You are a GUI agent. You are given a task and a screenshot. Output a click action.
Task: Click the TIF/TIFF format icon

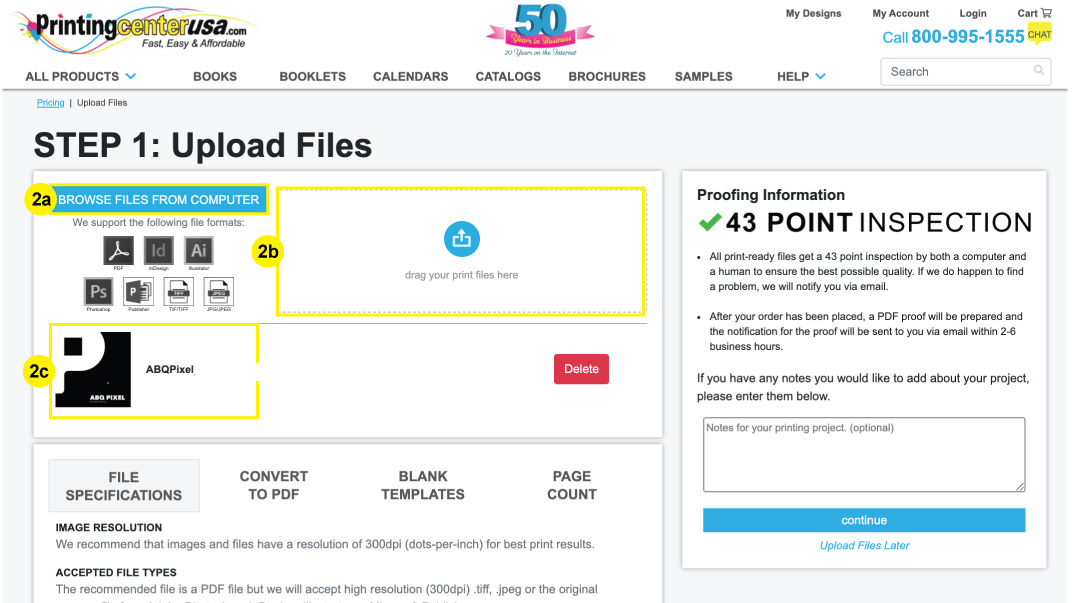[x=178, y=291]
